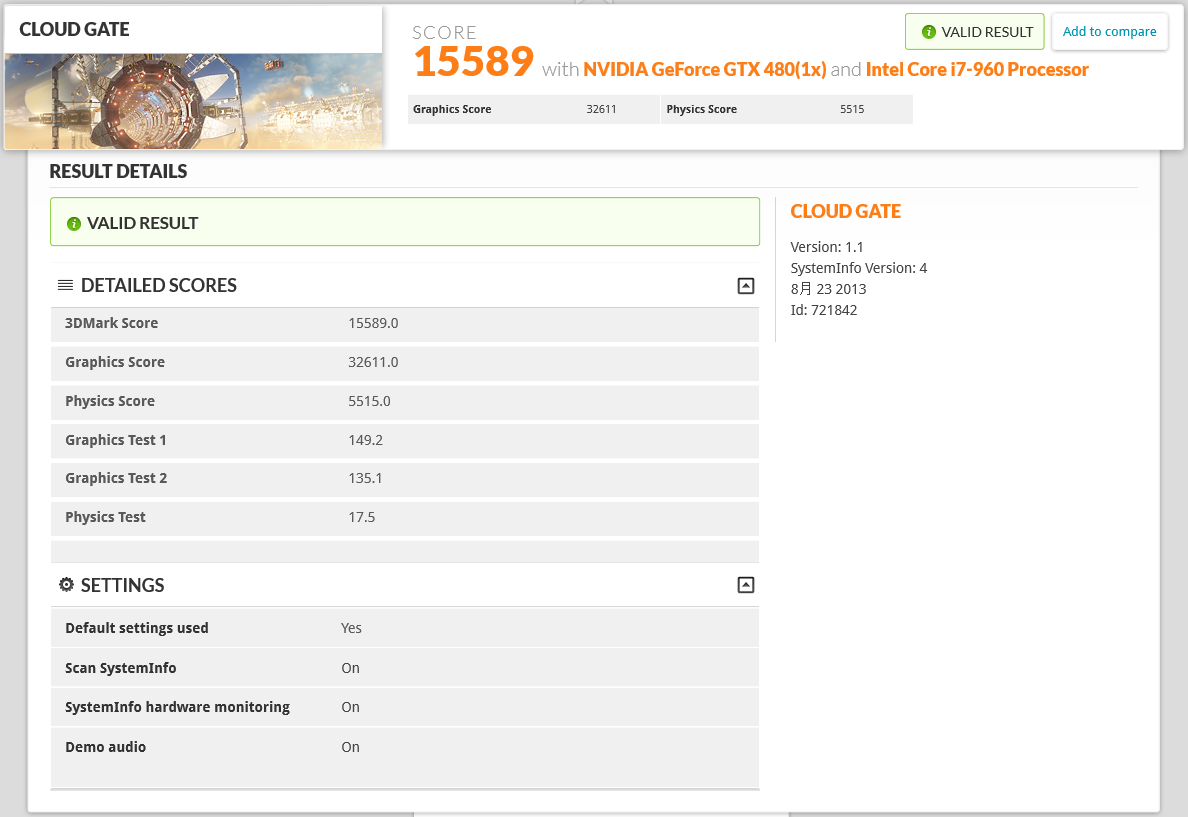This screenshot has height=817, width=1188.
Task: Click the CLOUD GATE title above the thumbnail
Action: click(x=74, y=30)
